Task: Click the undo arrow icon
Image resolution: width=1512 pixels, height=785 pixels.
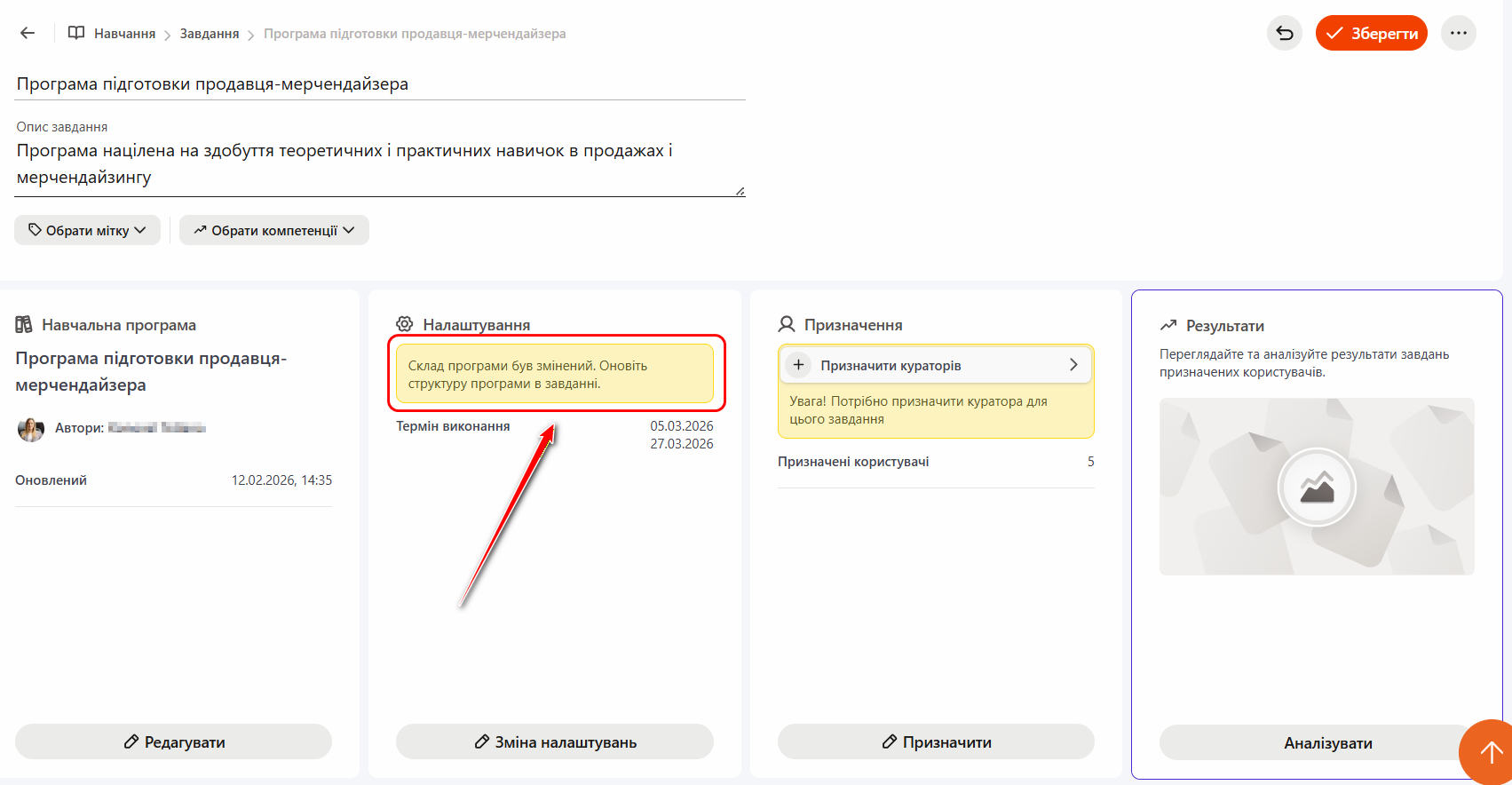Action: click(x=1284, y=33)
